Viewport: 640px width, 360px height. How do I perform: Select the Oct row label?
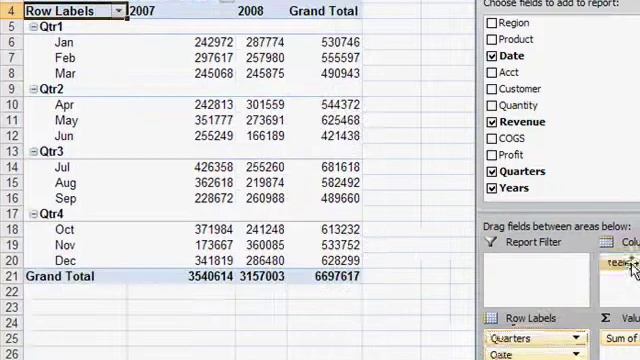64,230
